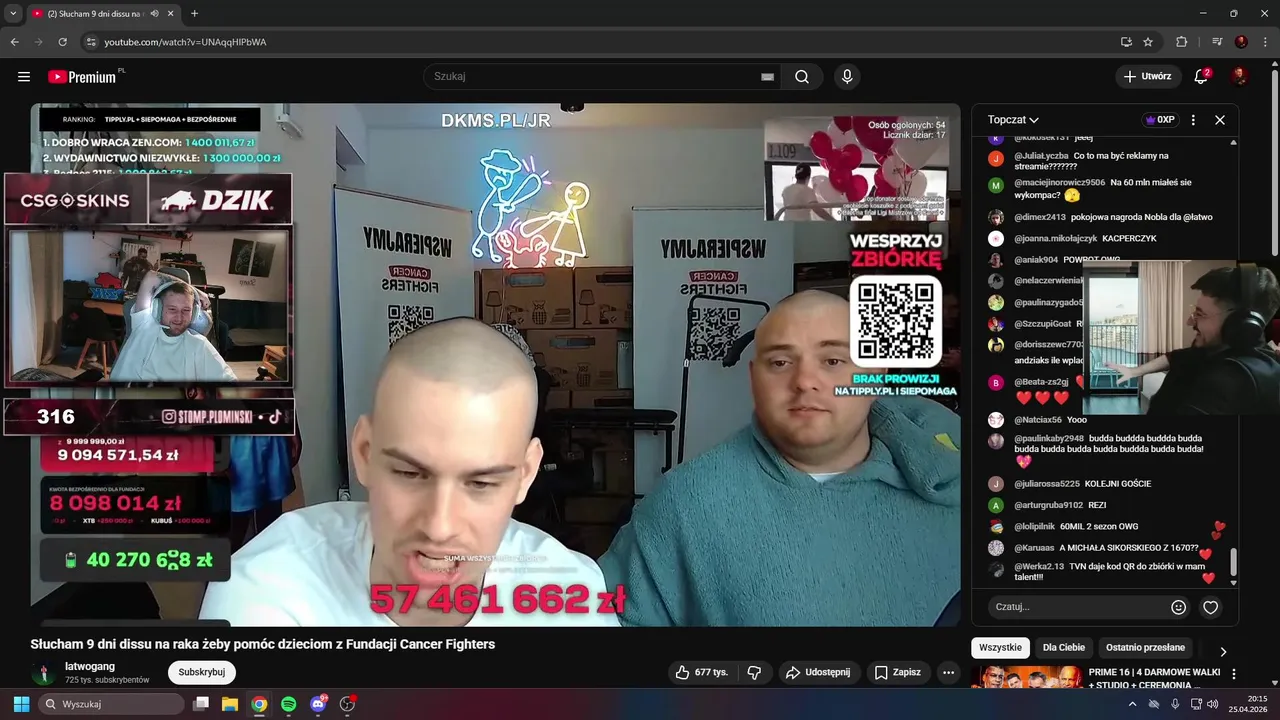Open the emoji picker in chat
Image resolution: width=1280 pixels, height=720 pixels.
coord(1178,607)
